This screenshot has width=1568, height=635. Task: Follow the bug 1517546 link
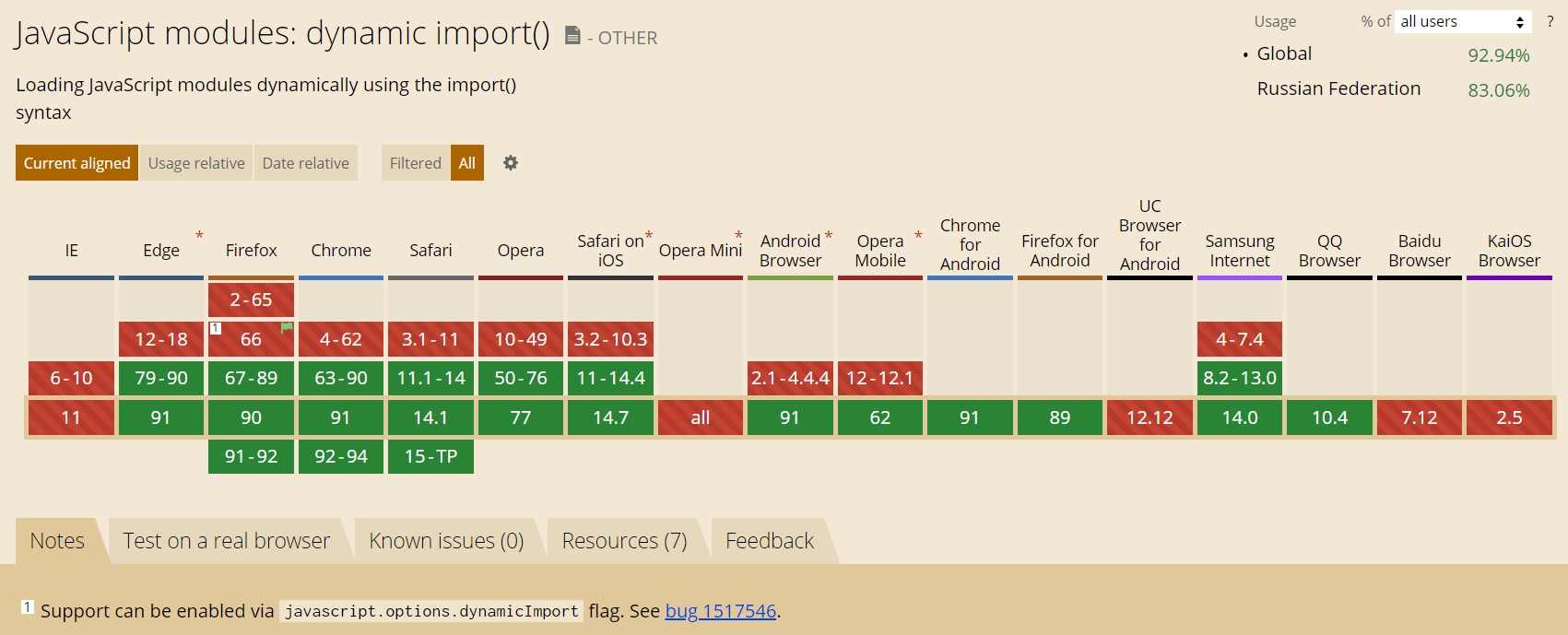click(x=721, y=611)
